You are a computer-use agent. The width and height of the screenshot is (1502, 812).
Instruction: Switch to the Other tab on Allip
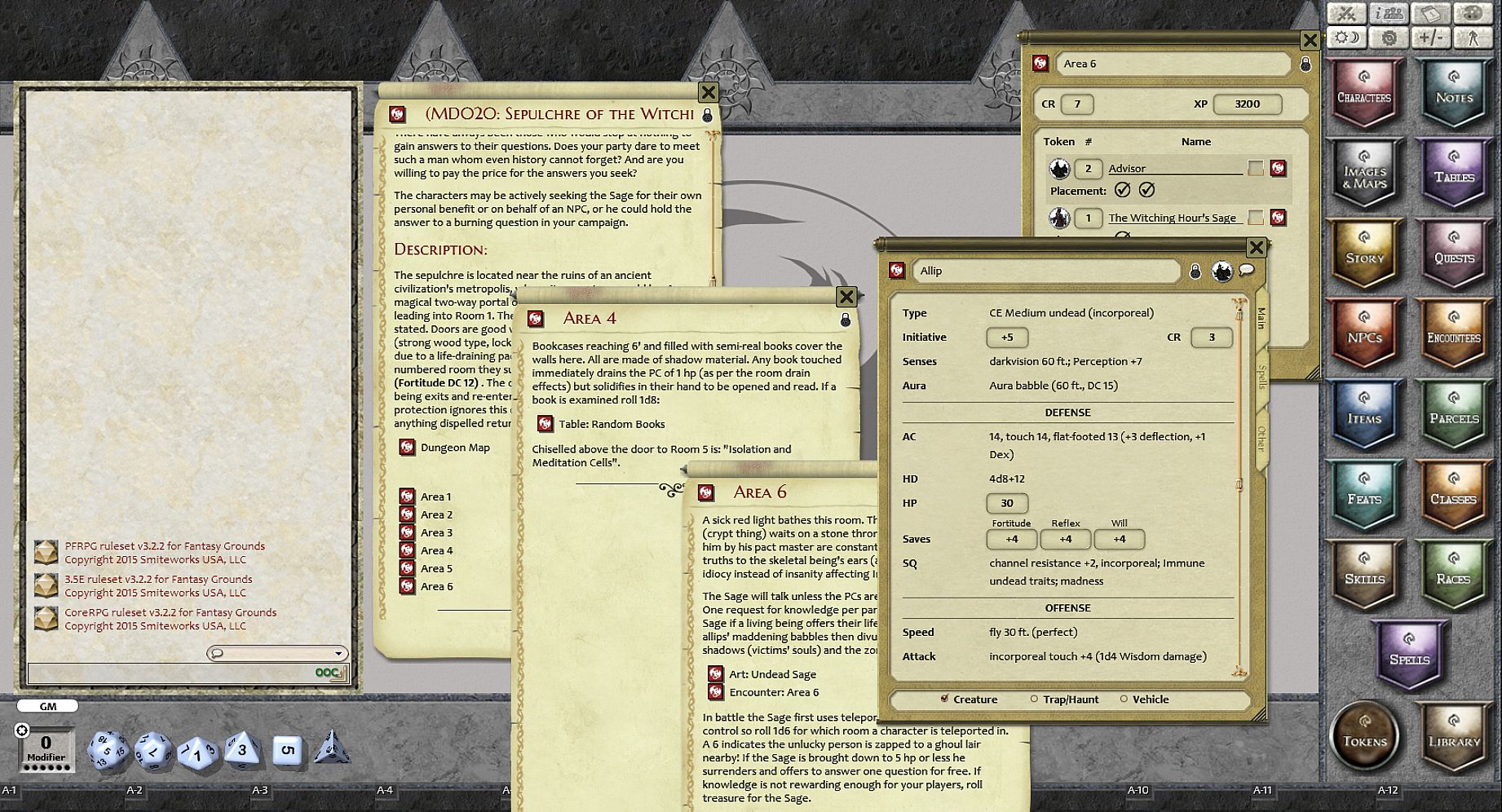pos(1261,439)
